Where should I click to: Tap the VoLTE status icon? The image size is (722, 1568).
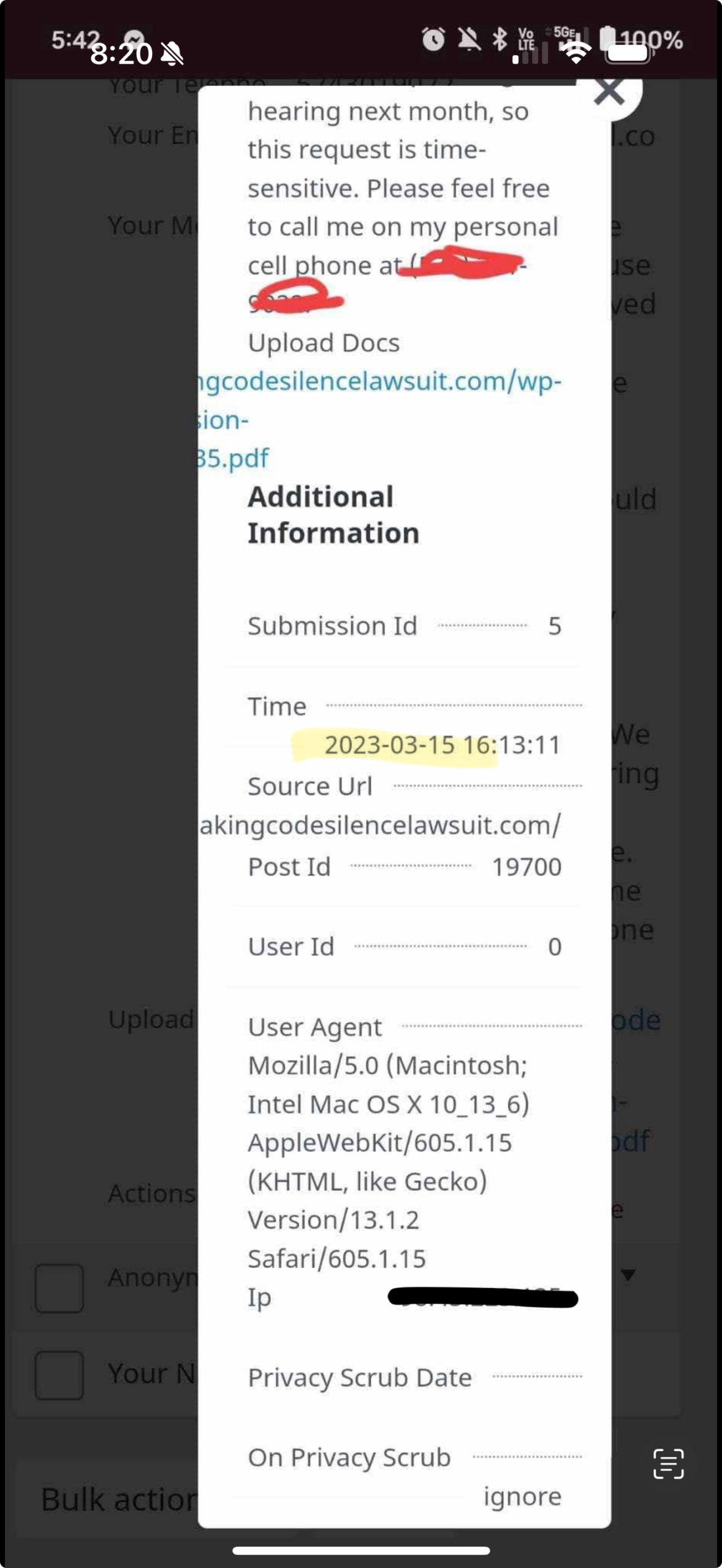point(526,40)
